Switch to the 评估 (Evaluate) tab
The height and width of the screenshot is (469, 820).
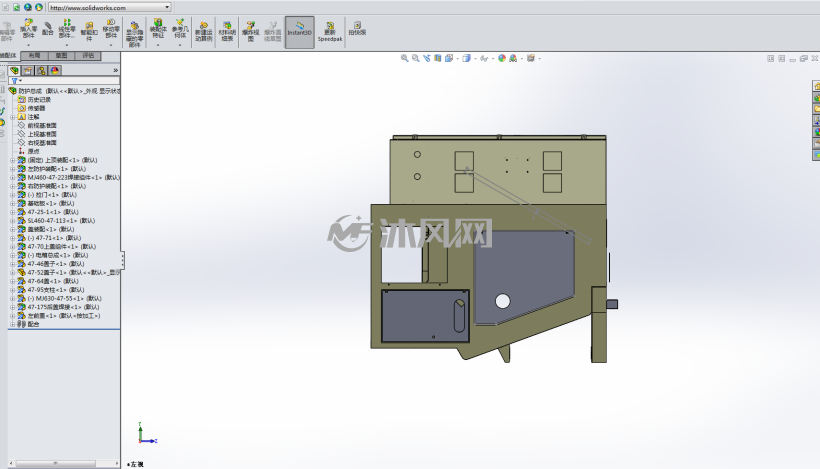88,55
